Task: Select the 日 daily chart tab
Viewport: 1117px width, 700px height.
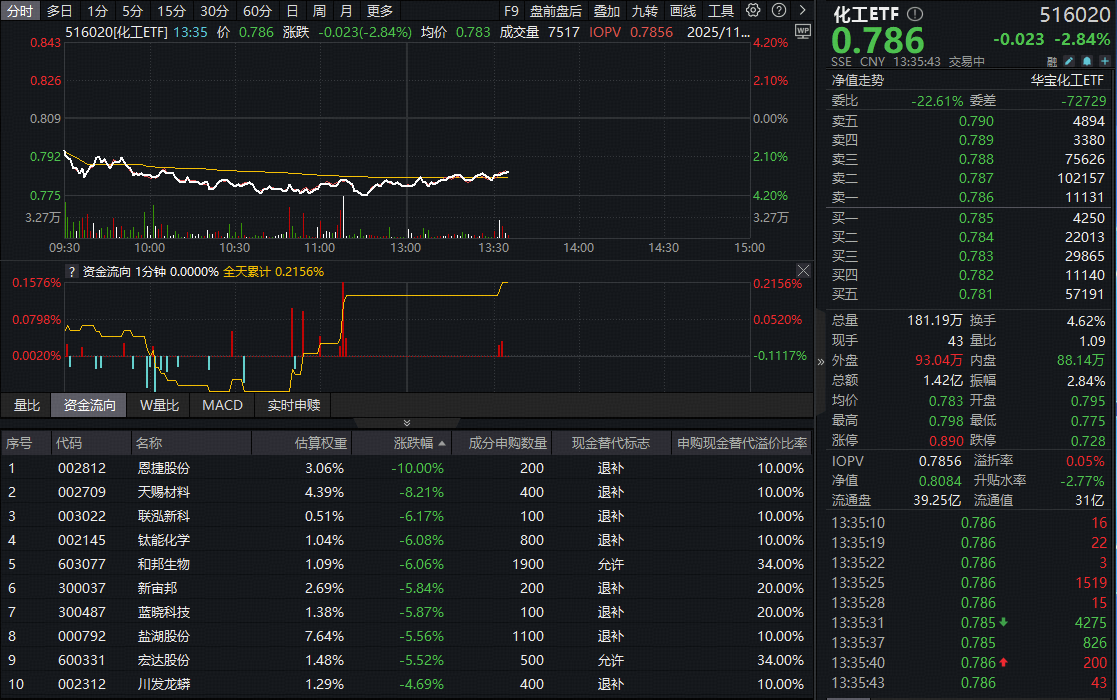Action: coord(292,11)
